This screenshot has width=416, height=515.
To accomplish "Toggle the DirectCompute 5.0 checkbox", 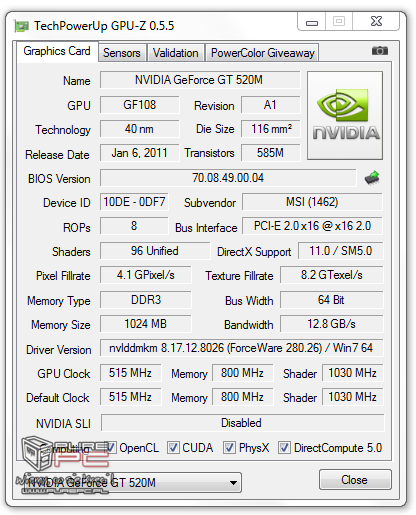I will [x=284, y=447].
